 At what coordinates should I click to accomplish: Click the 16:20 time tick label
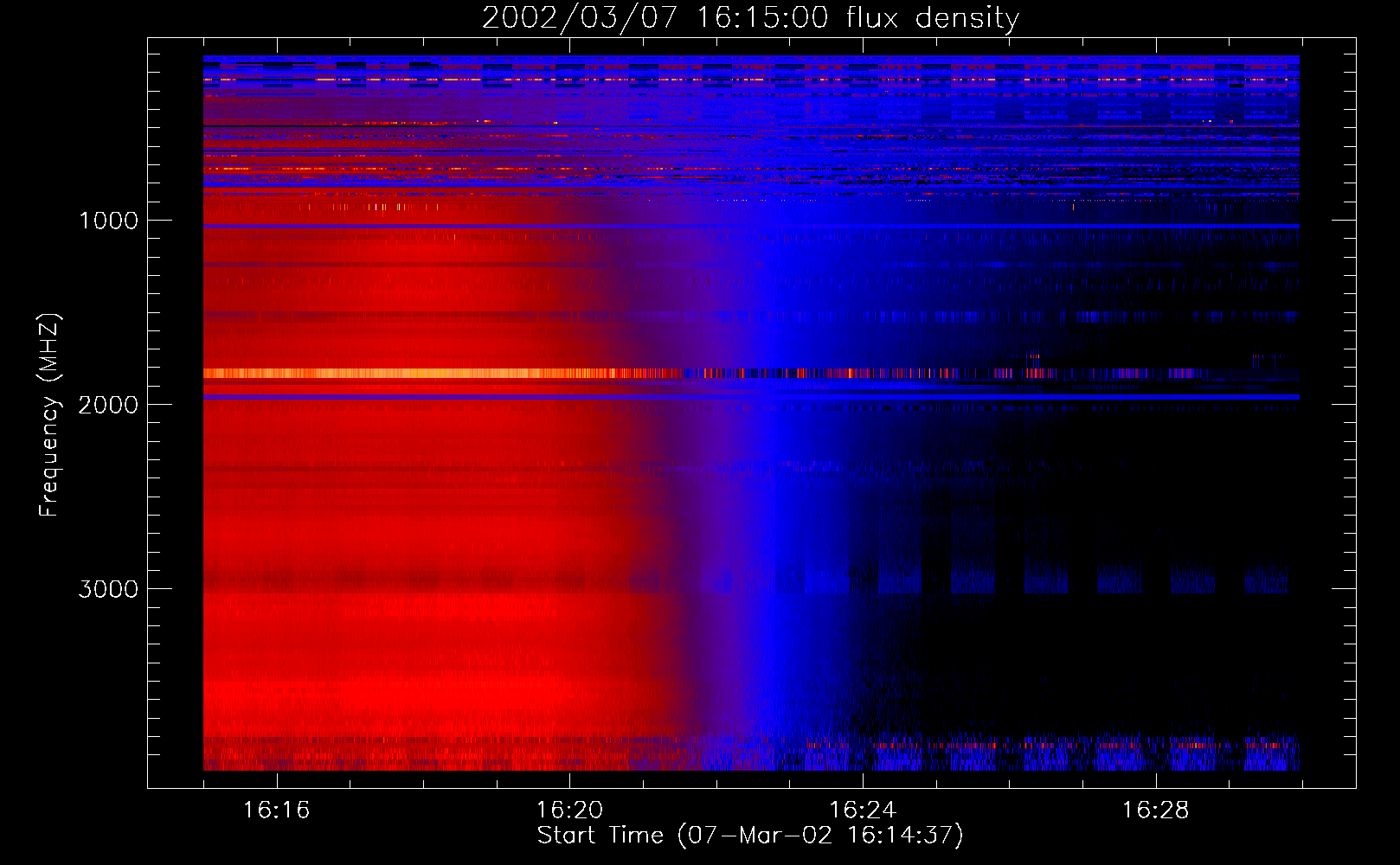tap(569, 811)
